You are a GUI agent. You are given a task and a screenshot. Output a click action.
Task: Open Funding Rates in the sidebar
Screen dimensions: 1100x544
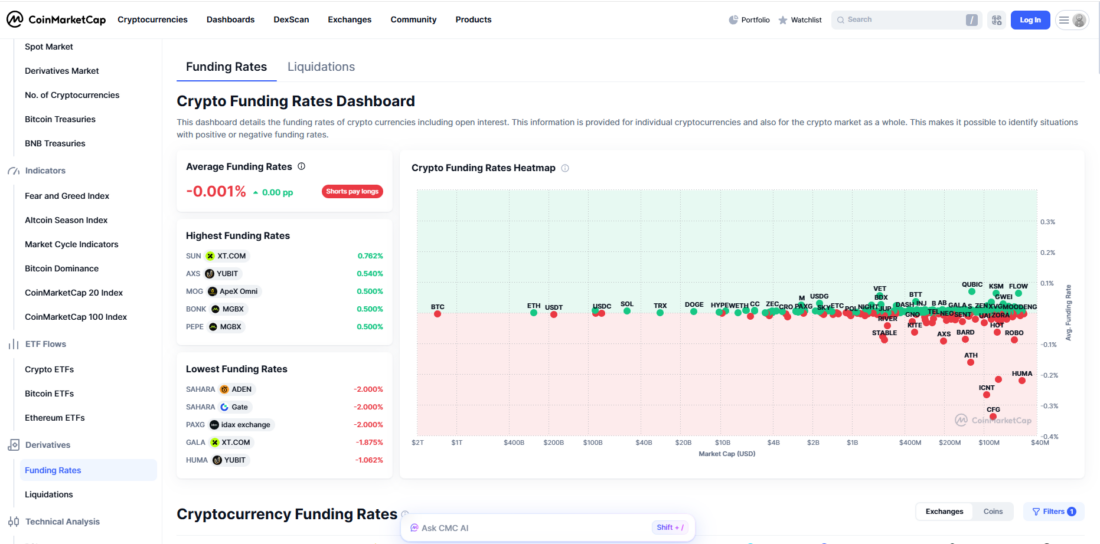pyautogui.click(x=88, y=470)
